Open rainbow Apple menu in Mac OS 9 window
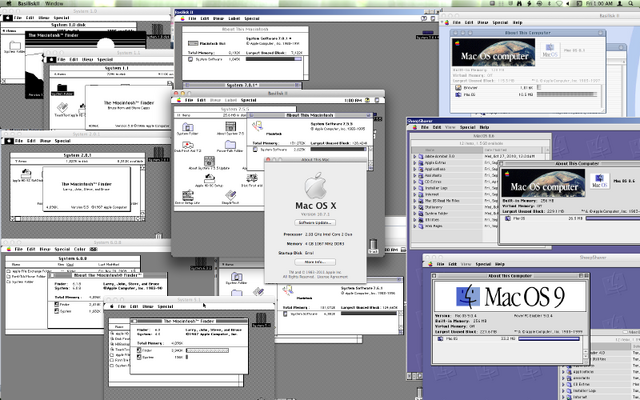 [x=431, y=264]
